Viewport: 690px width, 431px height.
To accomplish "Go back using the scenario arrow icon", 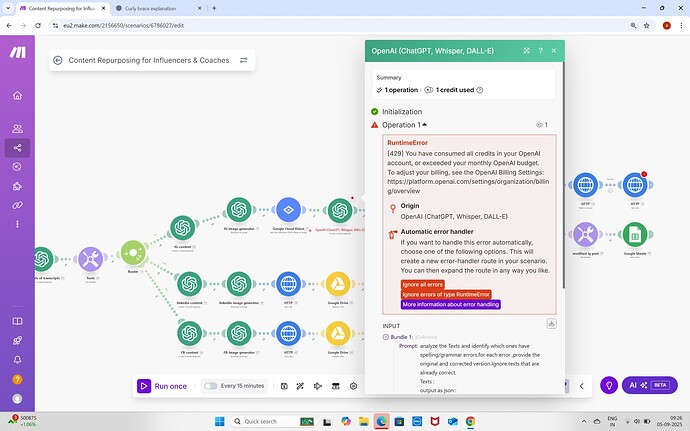I will pyautogui.click(x=58, y=60).
